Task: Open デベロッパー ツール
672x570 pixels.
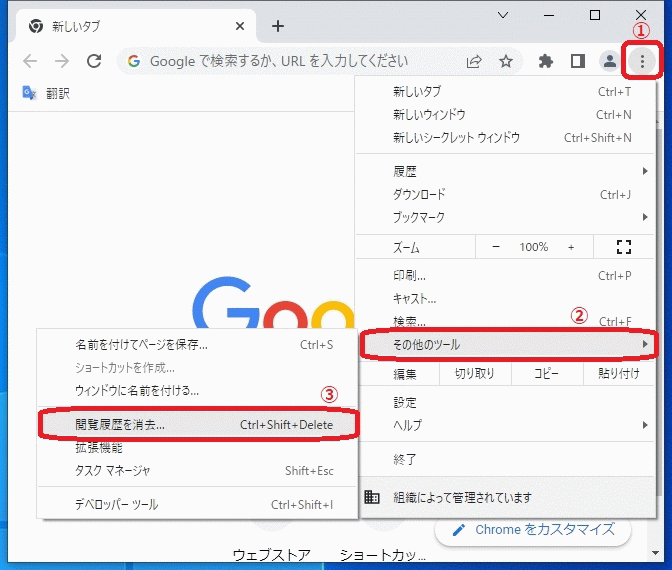Action: coord(197,504)
